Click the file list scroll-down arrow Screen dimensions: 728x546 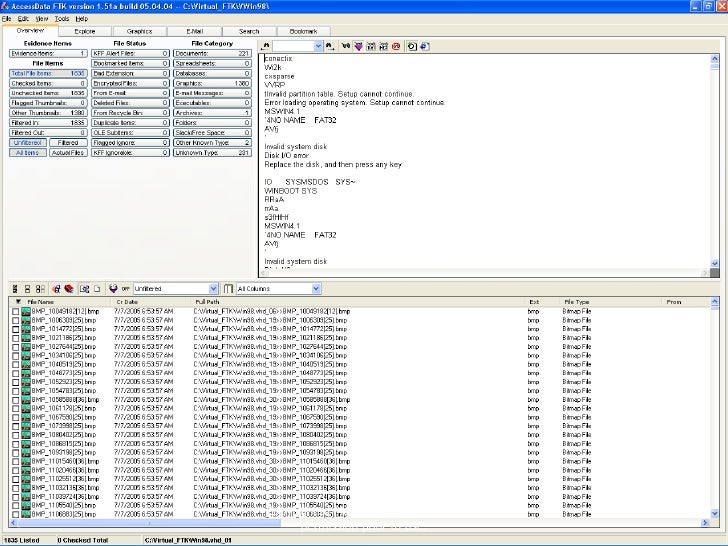click(715, 514)
